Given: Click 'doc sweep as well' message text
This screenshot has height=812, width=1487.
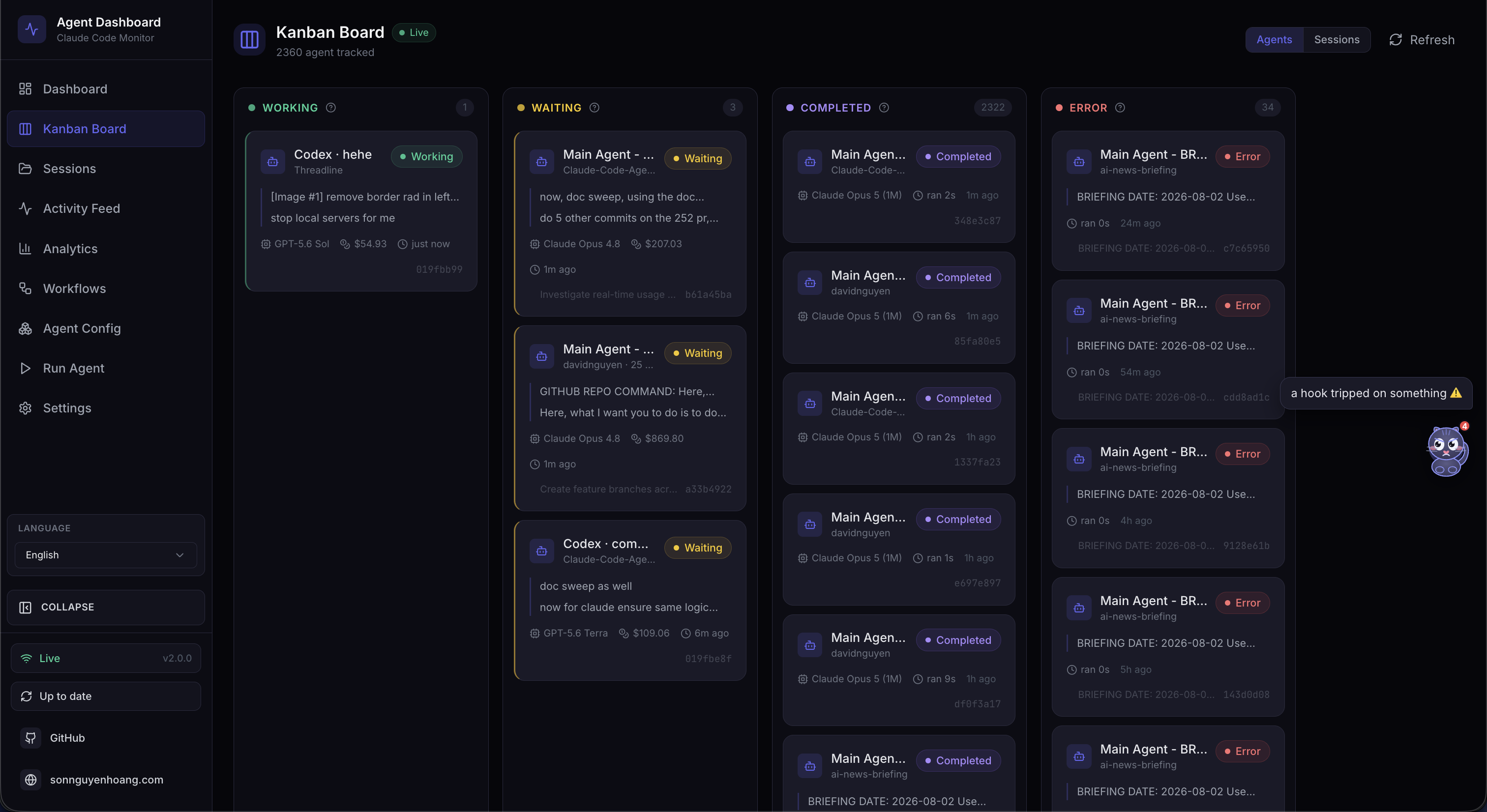Looking at the screenshot, I should click(586, 586).
